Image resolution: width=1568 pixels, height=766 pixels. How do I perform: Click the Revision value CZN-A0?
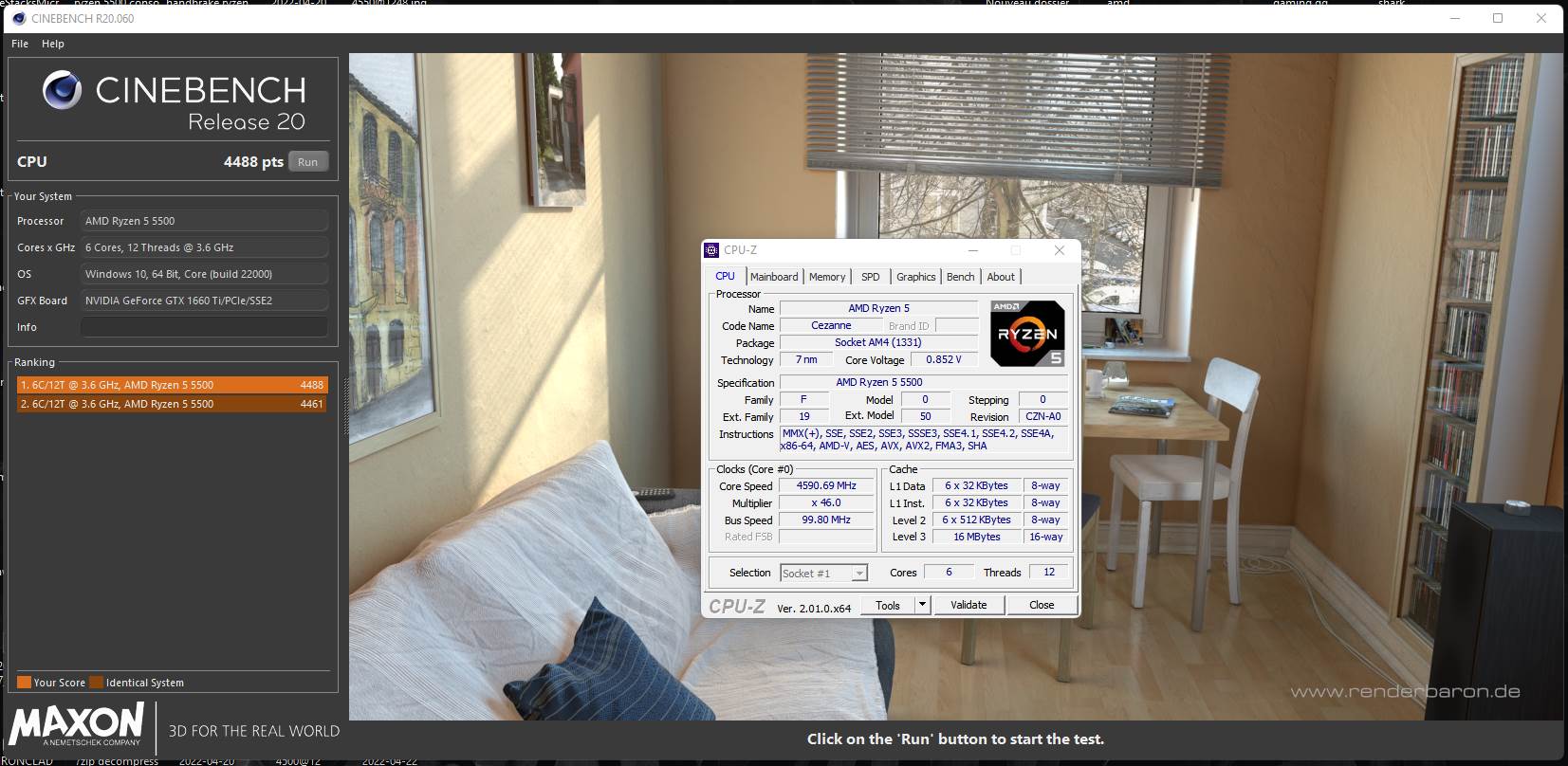tap(1043, 416)
